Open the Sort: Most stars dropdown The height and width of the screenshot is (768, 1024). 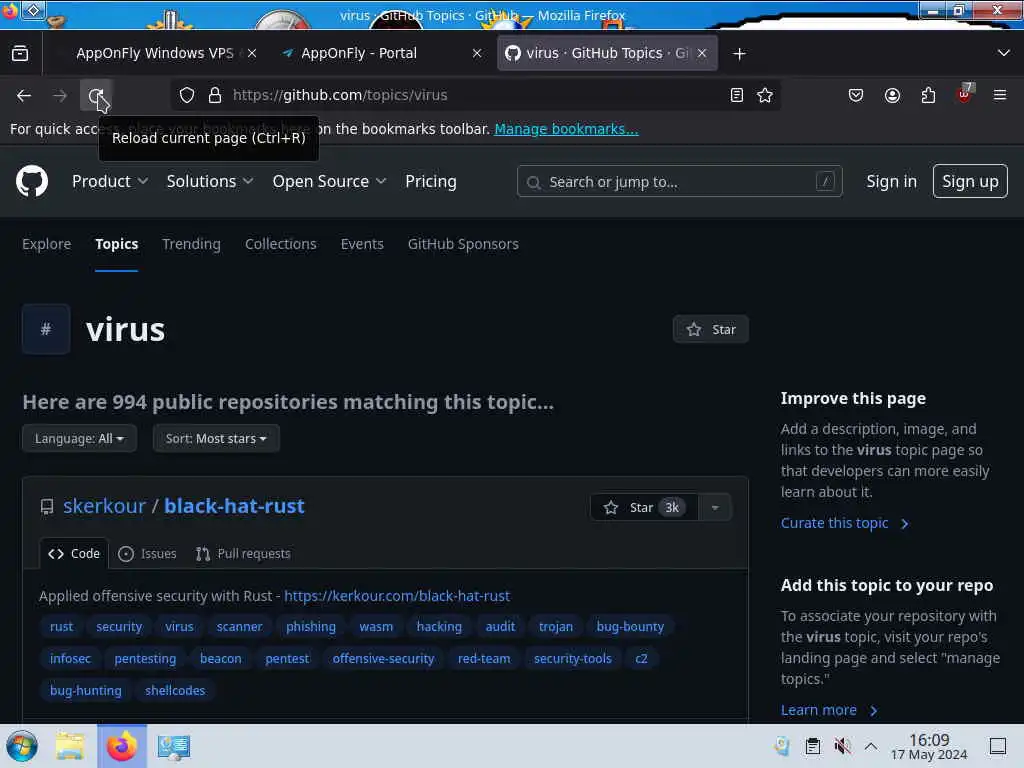tap(216, 438)
